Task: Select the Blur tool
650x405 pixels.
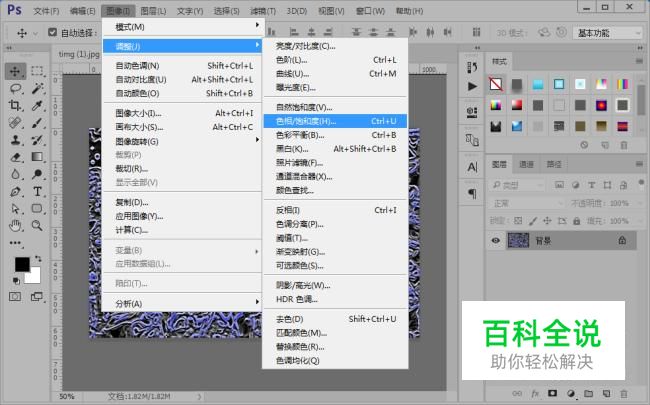Action: coord(15,174)
